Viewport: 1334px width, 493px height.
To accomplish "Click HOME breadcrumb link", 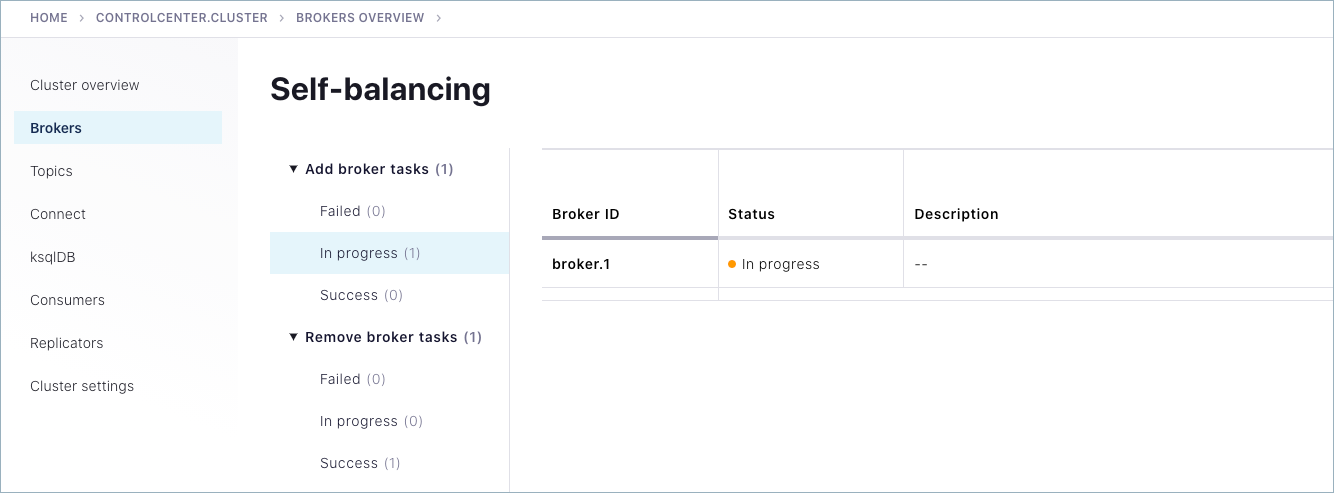I will 49,18.
